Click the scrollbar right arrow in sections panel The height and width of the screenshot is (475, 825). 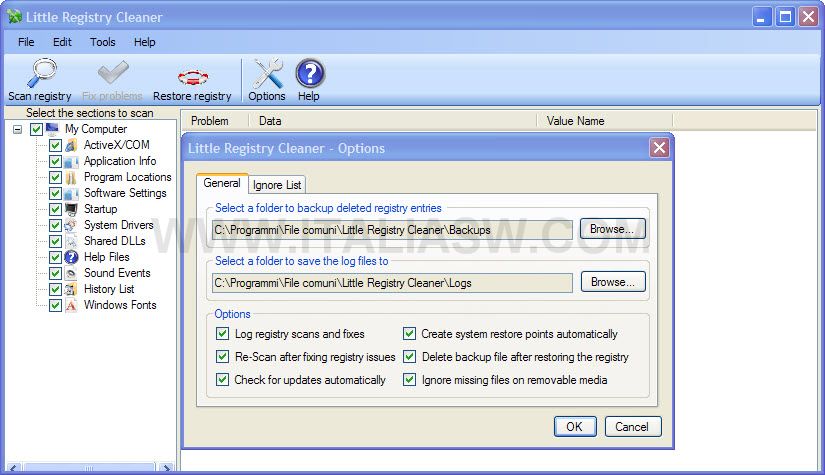[166, 468]
